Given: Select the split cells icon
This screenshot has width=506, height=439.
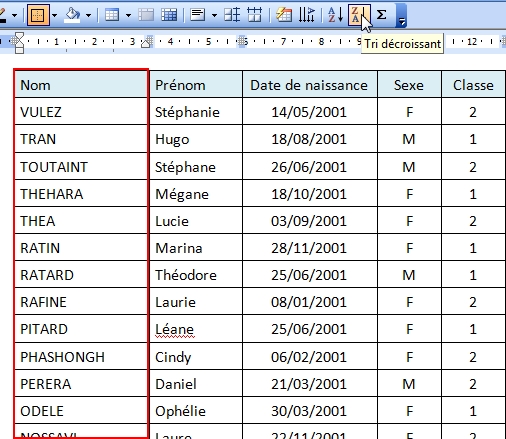Looking at the screenshot, I should 169,15.
